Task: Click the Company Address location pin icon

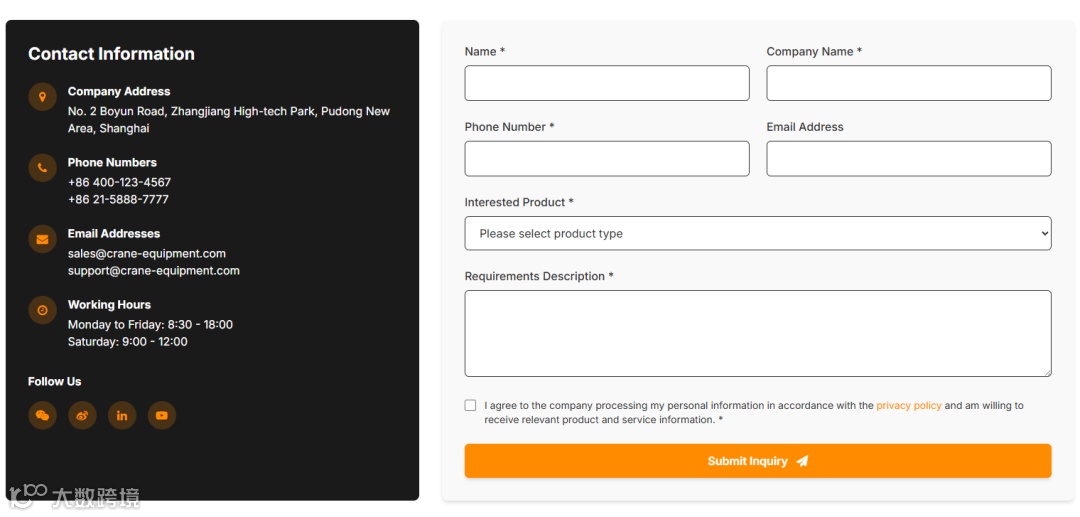Action: (x=42, y=97)
